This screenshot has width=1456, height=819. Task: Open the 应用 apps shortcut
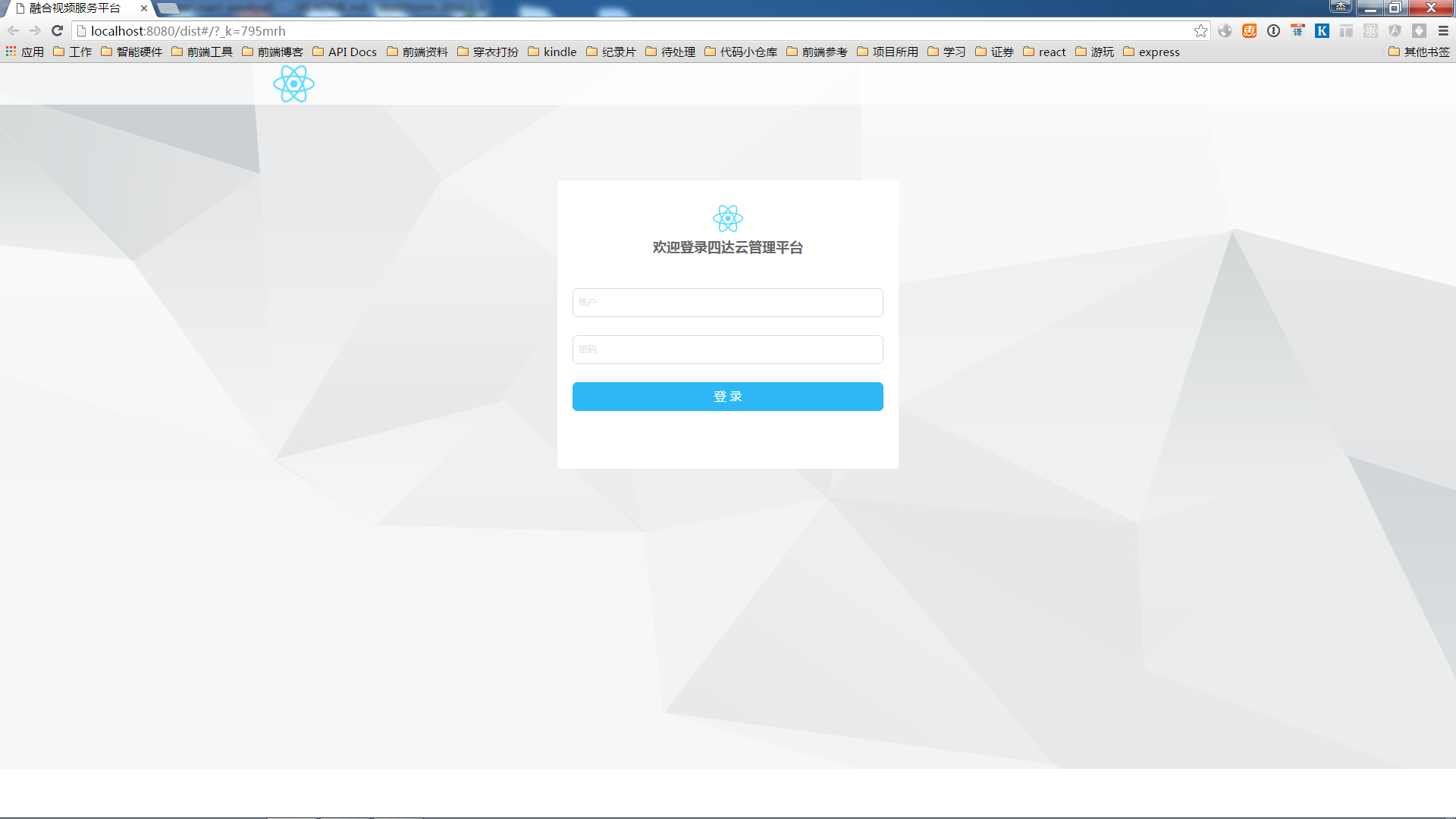pyautogui.click(x=25, y=52)
